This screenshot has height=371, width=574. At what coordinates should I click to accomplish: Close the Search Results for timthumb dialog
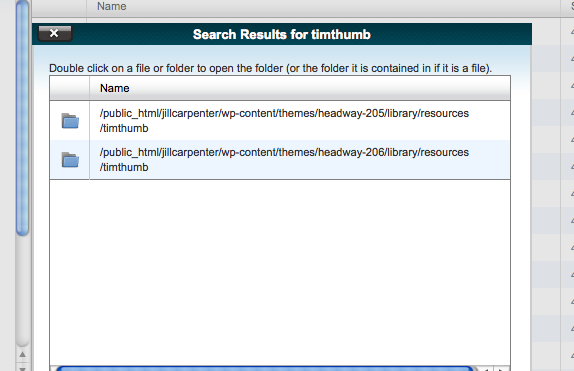[55, 34]
